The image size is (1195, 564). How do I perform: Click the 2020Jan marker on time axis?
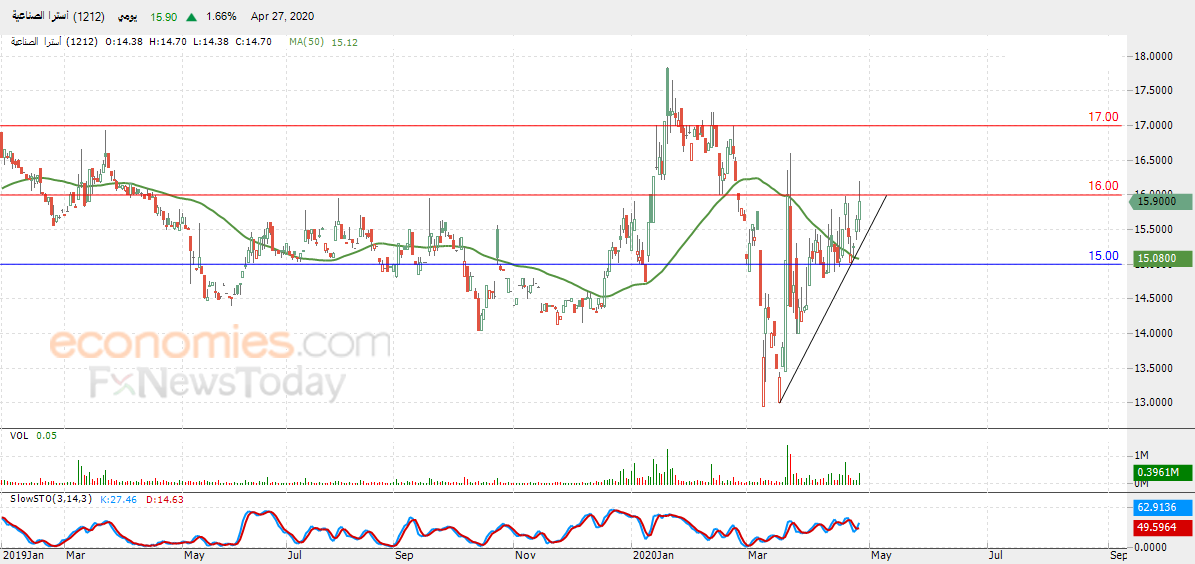coord(654,556)
